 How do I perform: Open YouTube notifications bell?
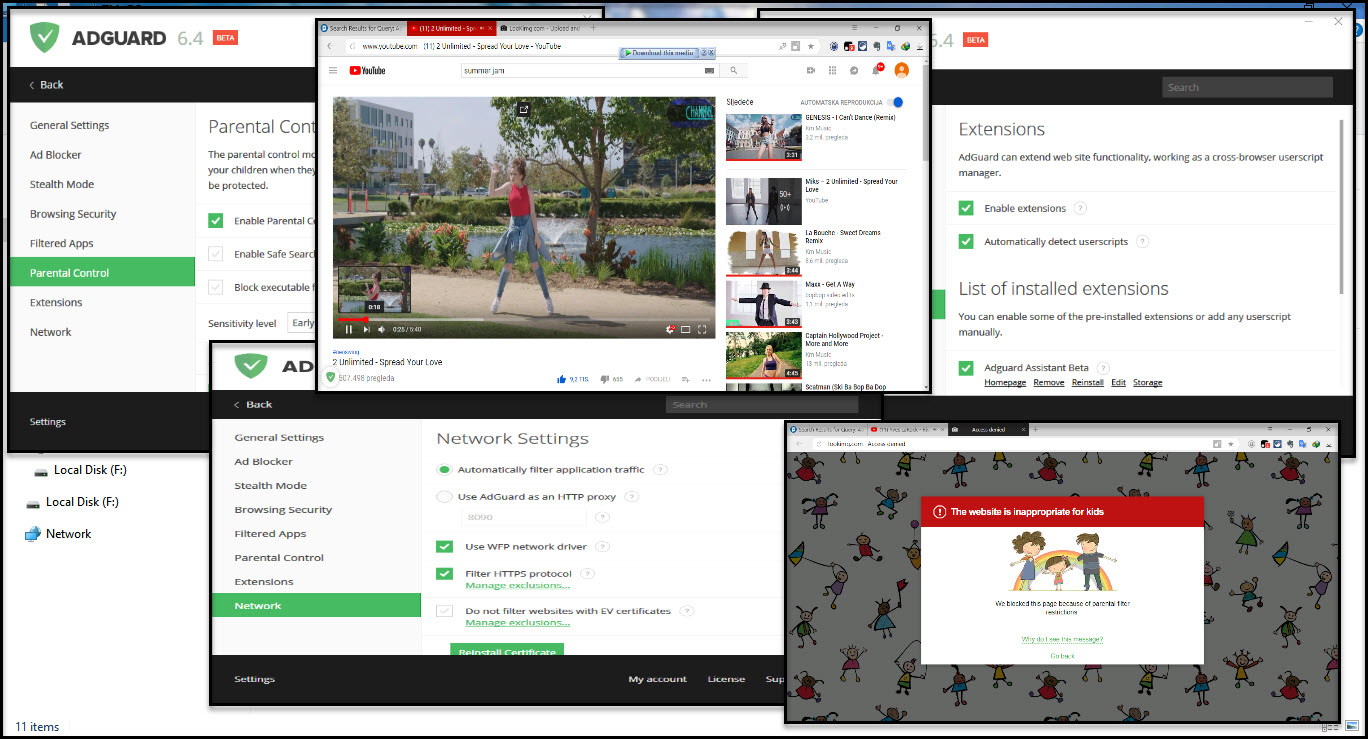876,70
